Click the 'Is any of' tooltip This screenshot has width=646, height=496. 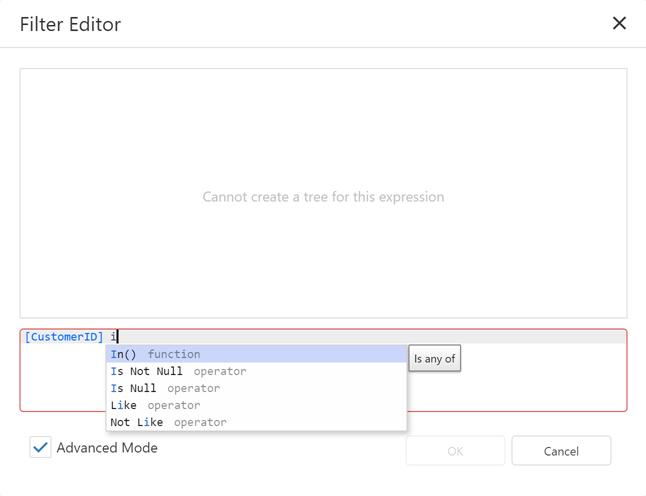tap(435, 358)
